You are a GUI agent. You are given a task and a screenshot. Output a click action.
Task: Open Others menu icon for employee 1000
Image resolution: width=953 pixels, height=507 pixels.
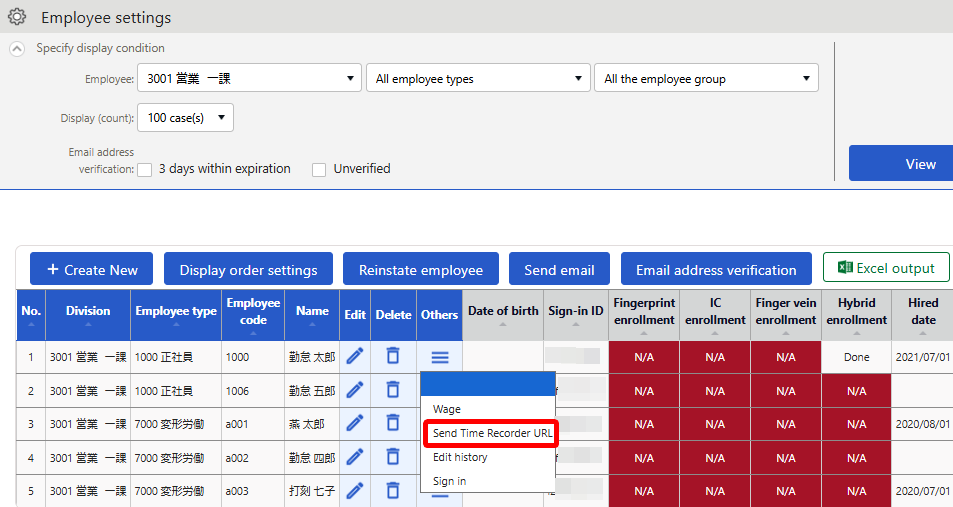pyautogui.click(x=440, y=357)
